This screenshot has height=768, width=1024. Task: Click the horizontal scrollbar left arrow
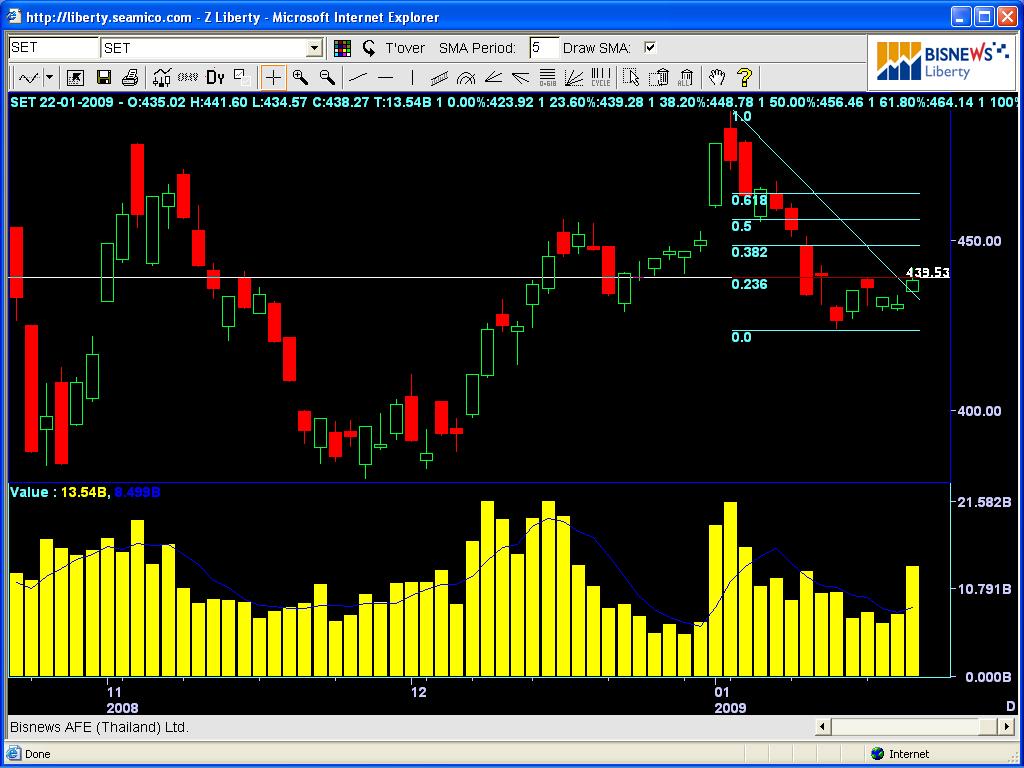823,726
